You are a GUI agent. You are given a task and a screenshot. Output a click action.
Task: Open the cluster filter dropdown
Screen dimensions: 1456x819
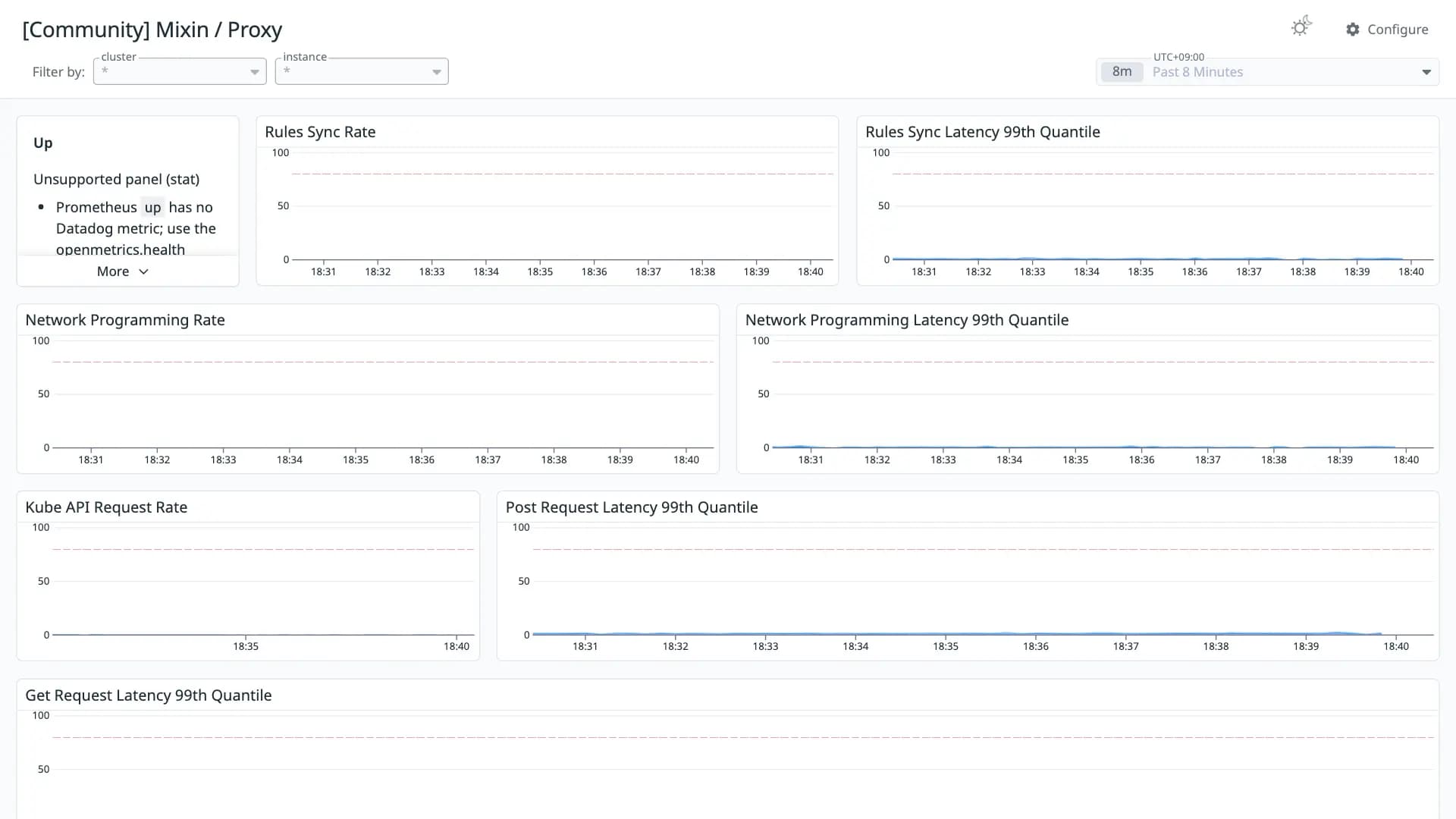pos(180,71)
